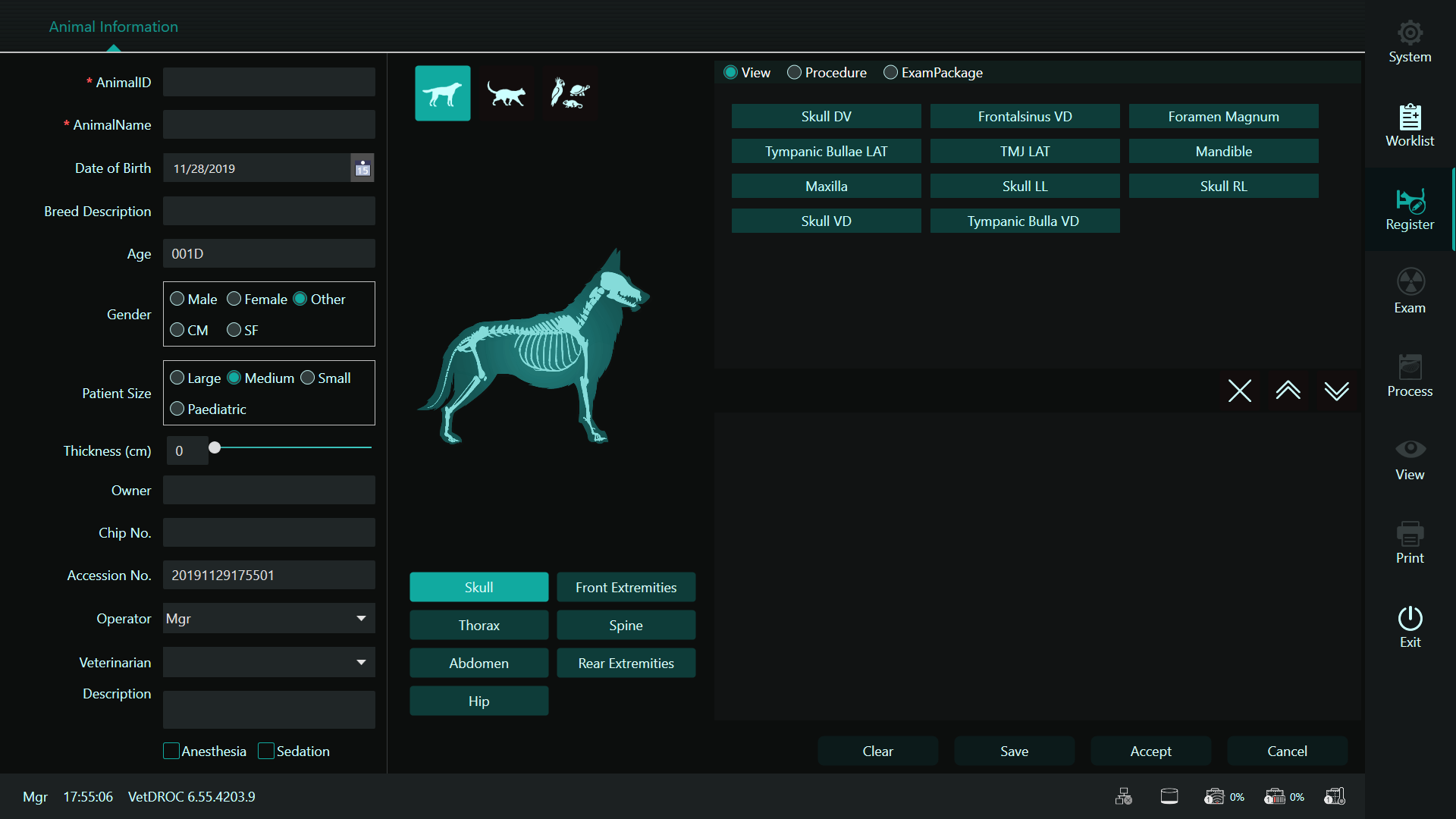The height and width of the screenshot is (819, 1456).
Task: Click the X delete selected view icon
Action: tap(1239, 391)
